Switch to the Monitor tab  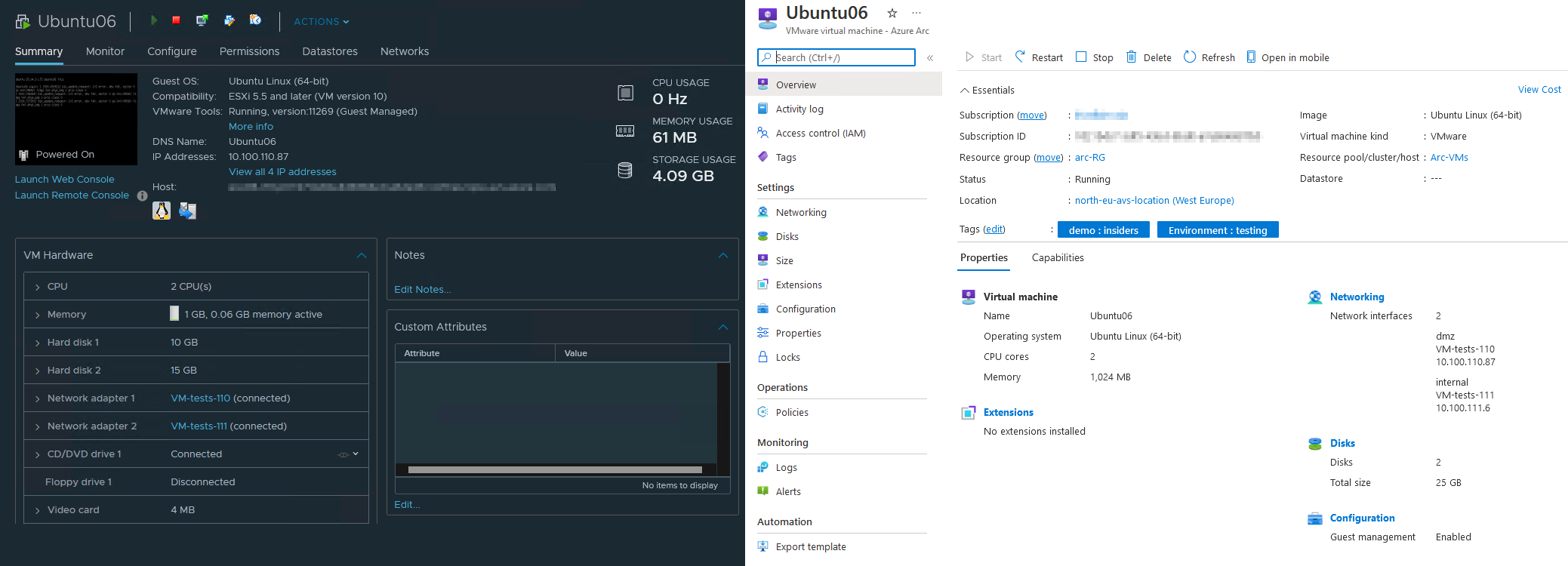pos(105,51)
